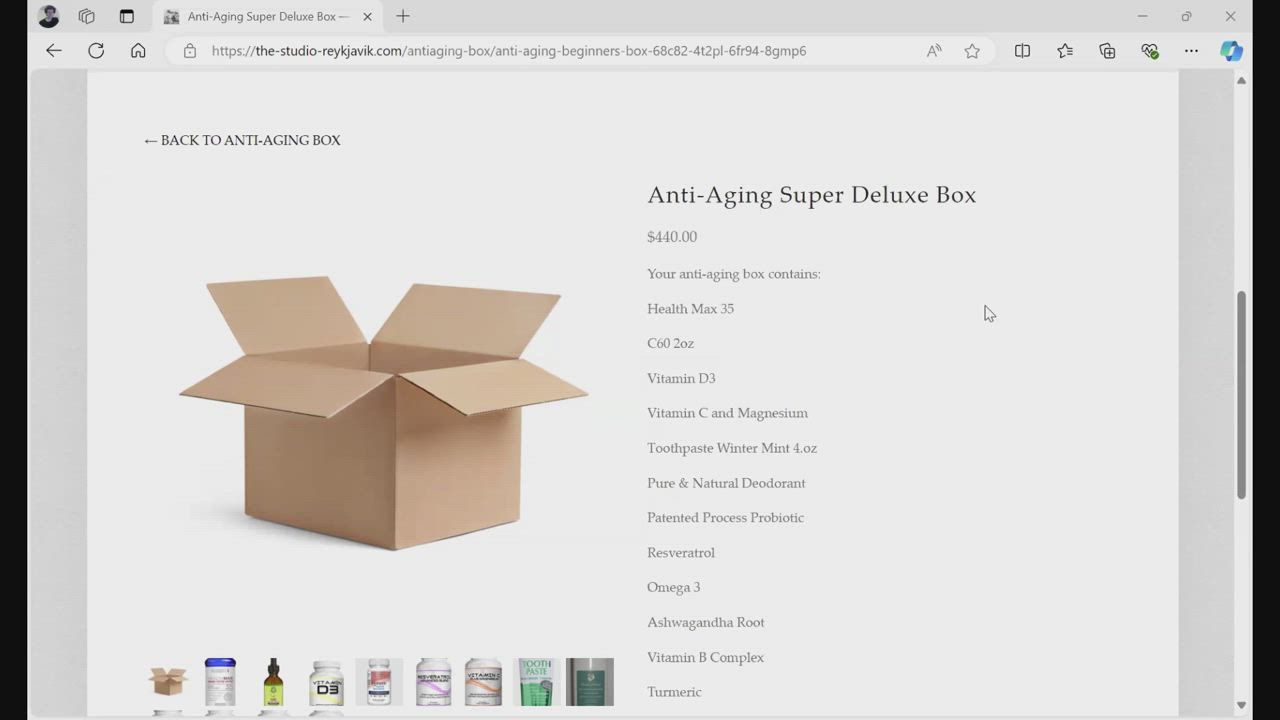The height and width of the screenshot is (720, 1280).
Task: Open Settings and more ellipsis menu
Action: (x=1191, y=51)
